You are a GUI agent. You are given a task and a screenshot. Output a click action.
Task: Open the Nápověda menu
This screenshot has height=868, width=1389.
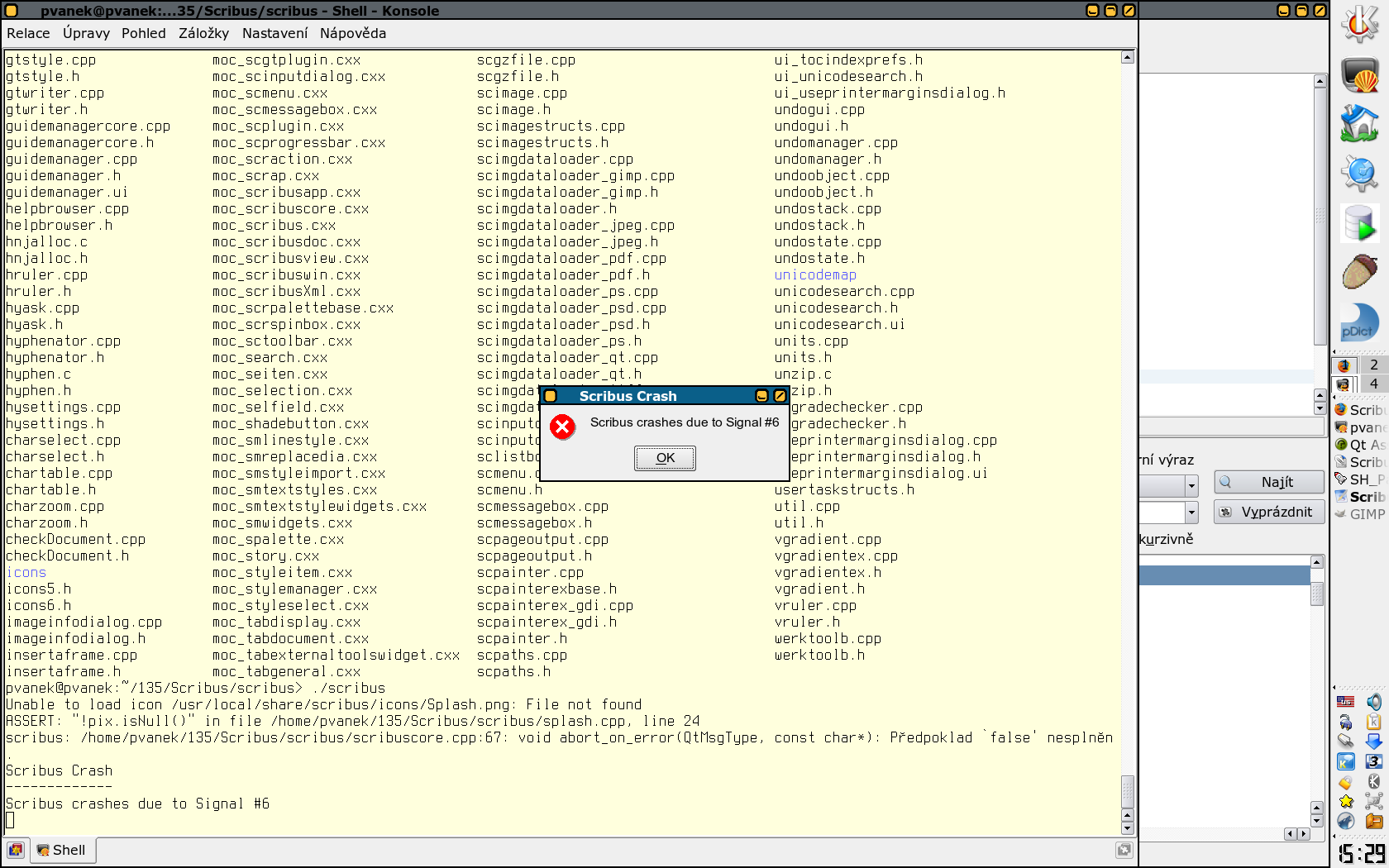point(353,33)
